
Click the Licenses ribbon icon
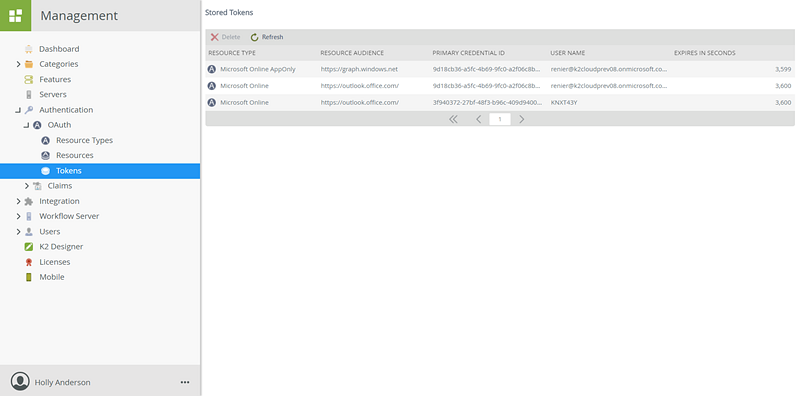(29, 262)
